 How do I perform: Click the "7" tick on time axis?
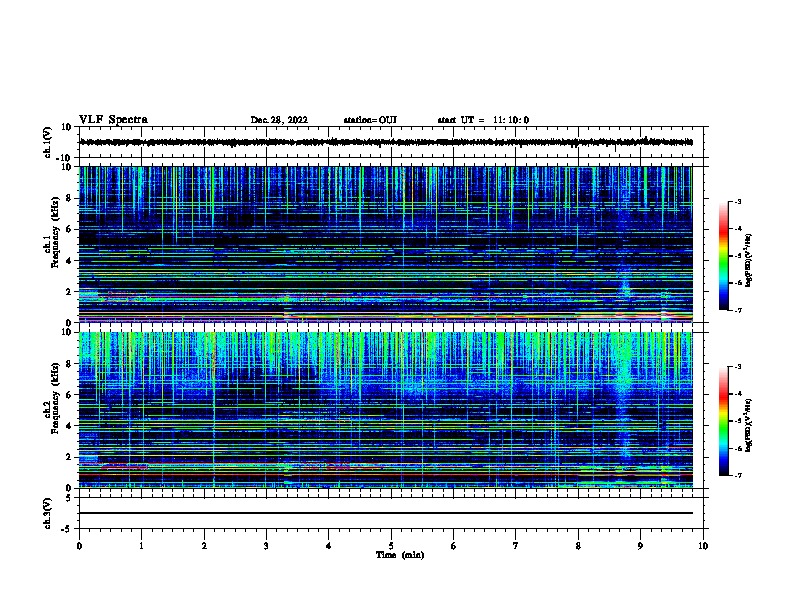516,546
